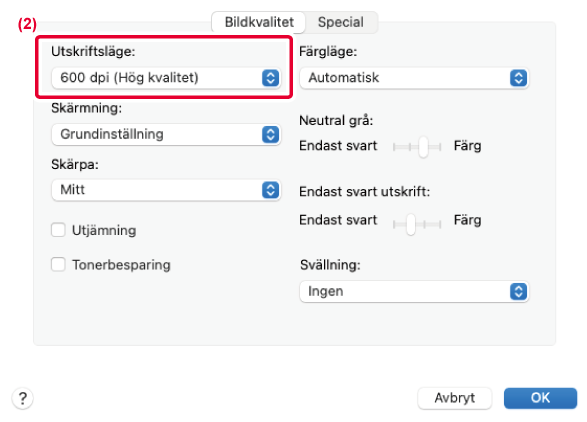
Task: Enable the Utjämning checkbox
Action: (x=58, y=230)
